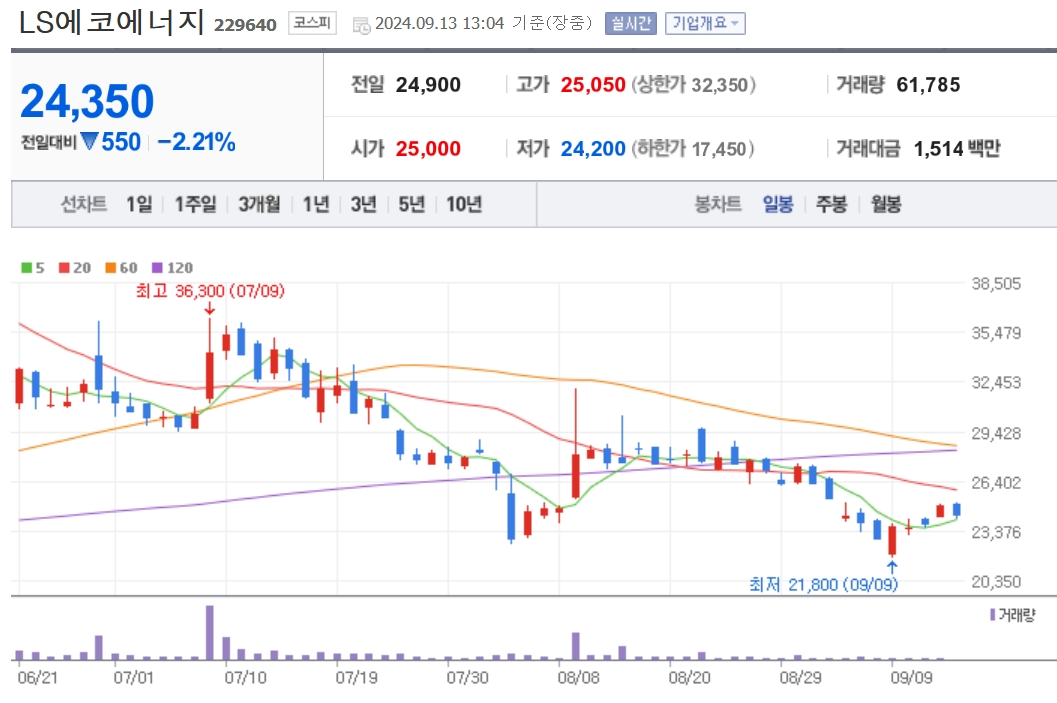This screenshot has width=1057, height=703.
Task: Click the 07/10 date axis label
Action: click(245, 677)
